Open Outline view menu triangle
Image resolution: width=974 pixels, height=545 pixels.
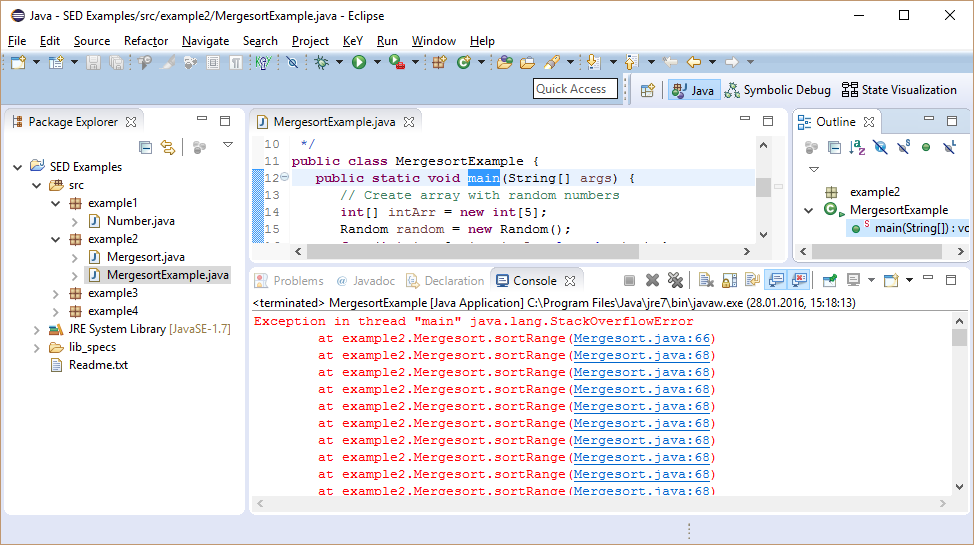click(814, 169)
